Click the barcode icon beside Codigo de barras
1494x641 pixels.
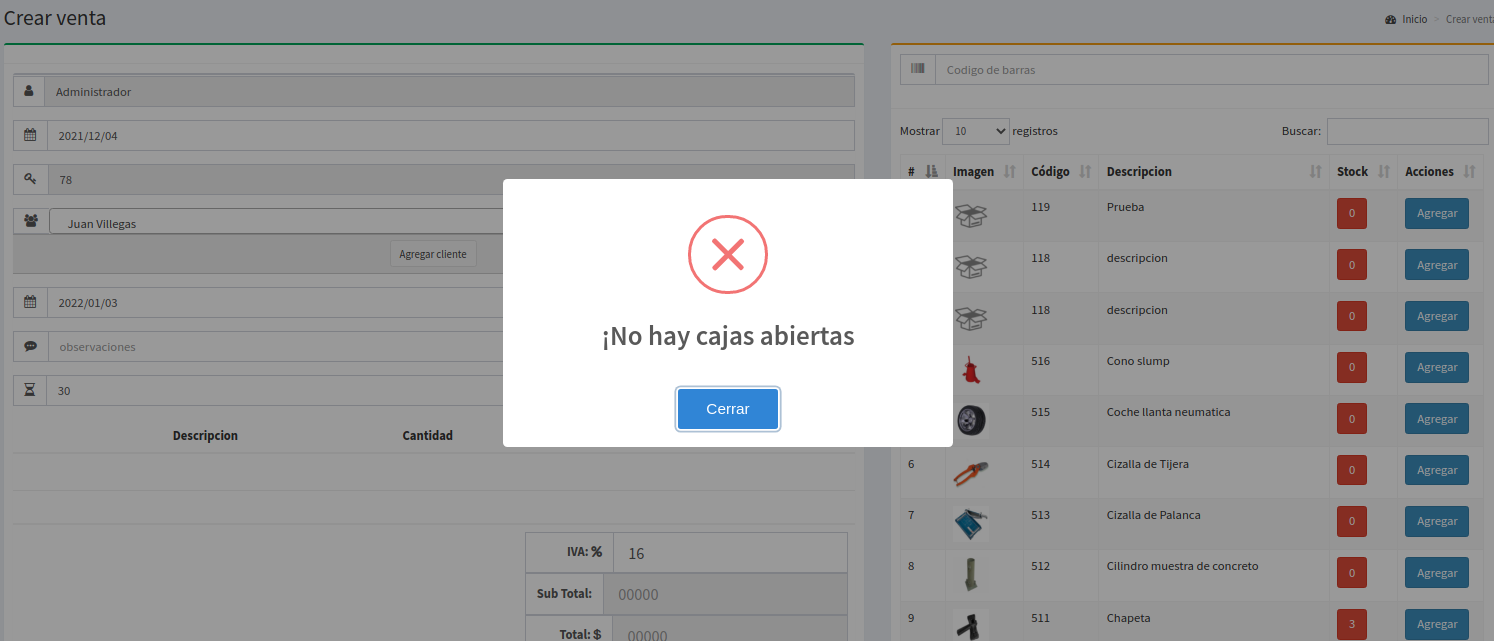click(x=917, y=70)
